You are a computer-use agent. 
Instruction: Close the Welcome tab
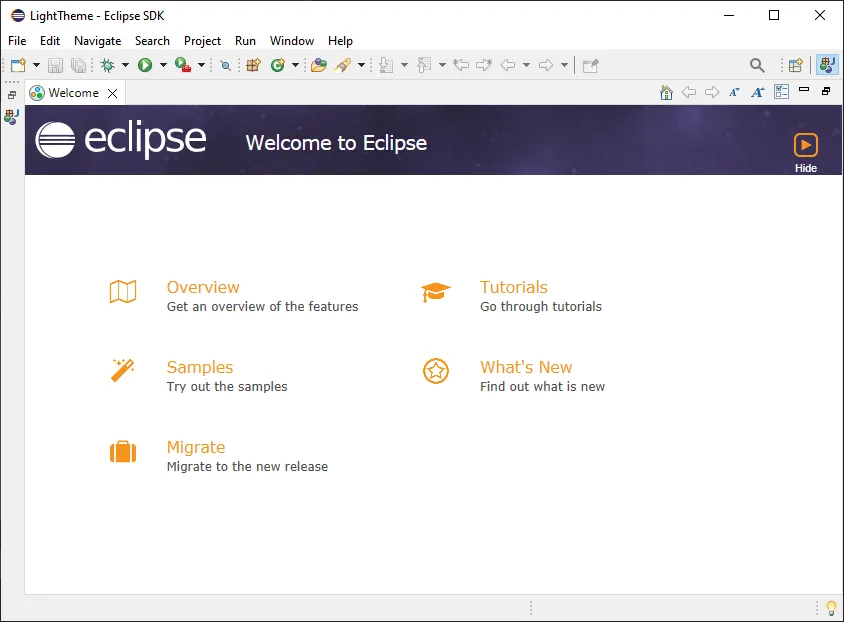[x=112, y=94]
